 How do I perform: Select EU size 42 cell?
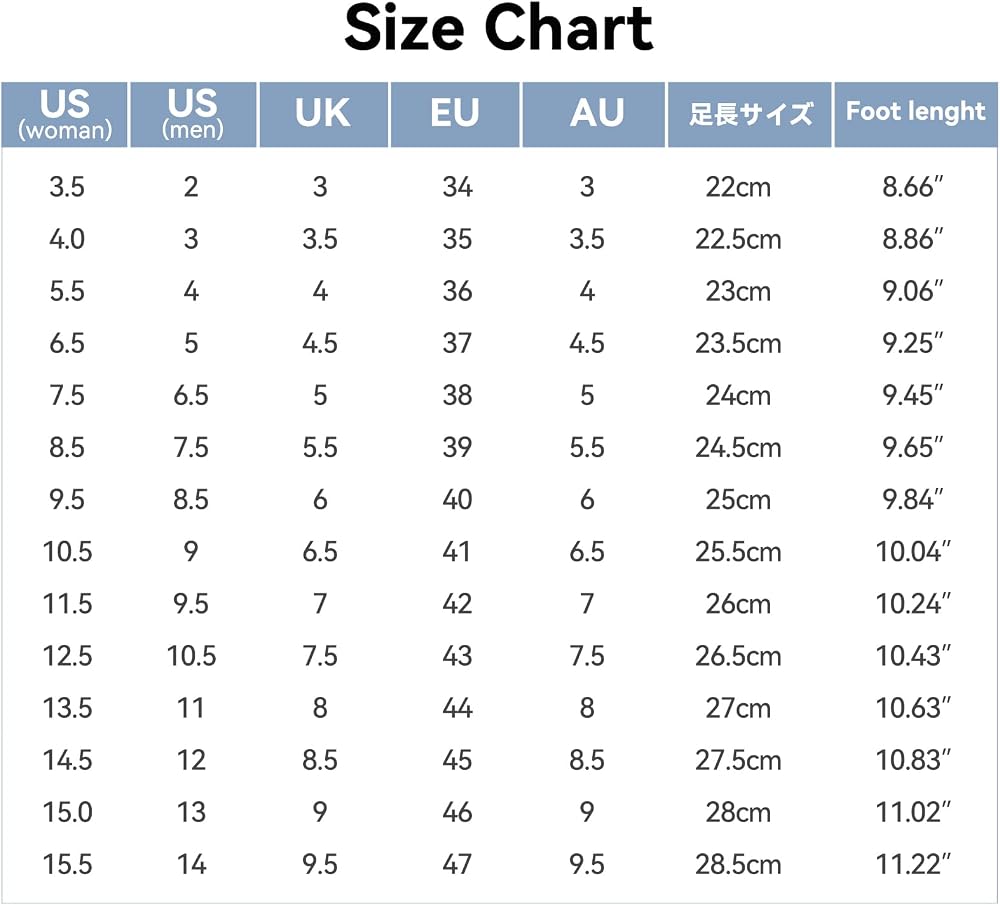click(x=457, y=604)
